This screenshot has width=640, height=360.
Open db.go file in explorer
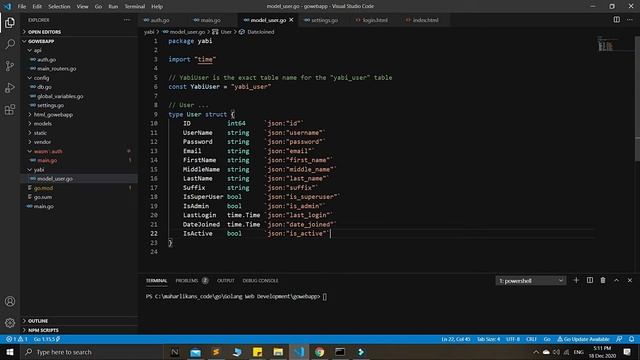tap(44, 87)
